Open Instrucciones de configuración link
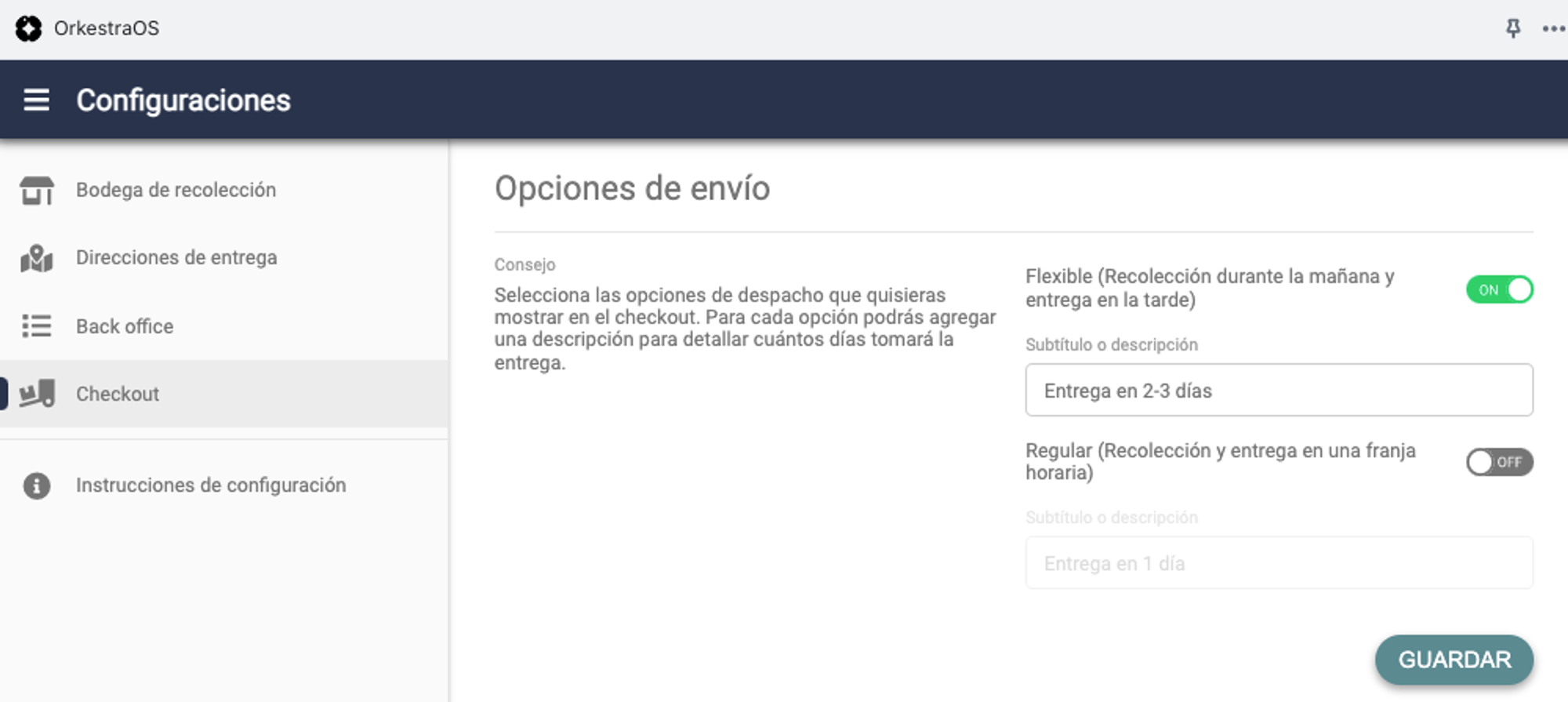This screenshot has height=702, width=1568. (211, 486)
